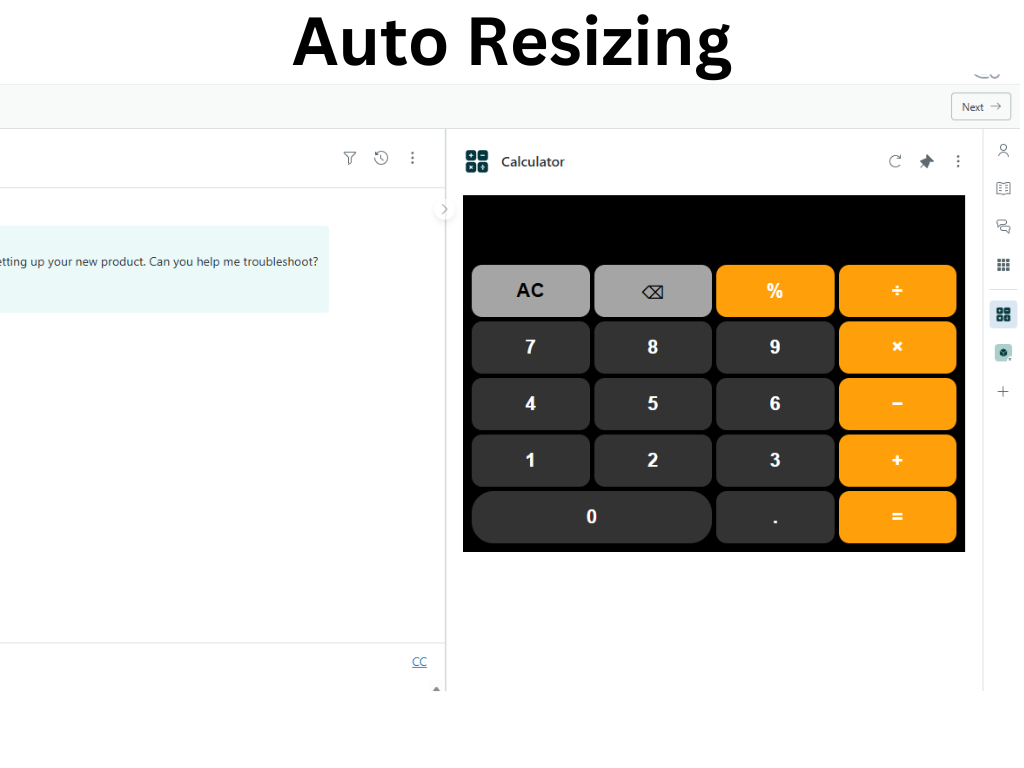Open the conversation history icon
Screen dimensions: 1024x768
pos(381,158)
